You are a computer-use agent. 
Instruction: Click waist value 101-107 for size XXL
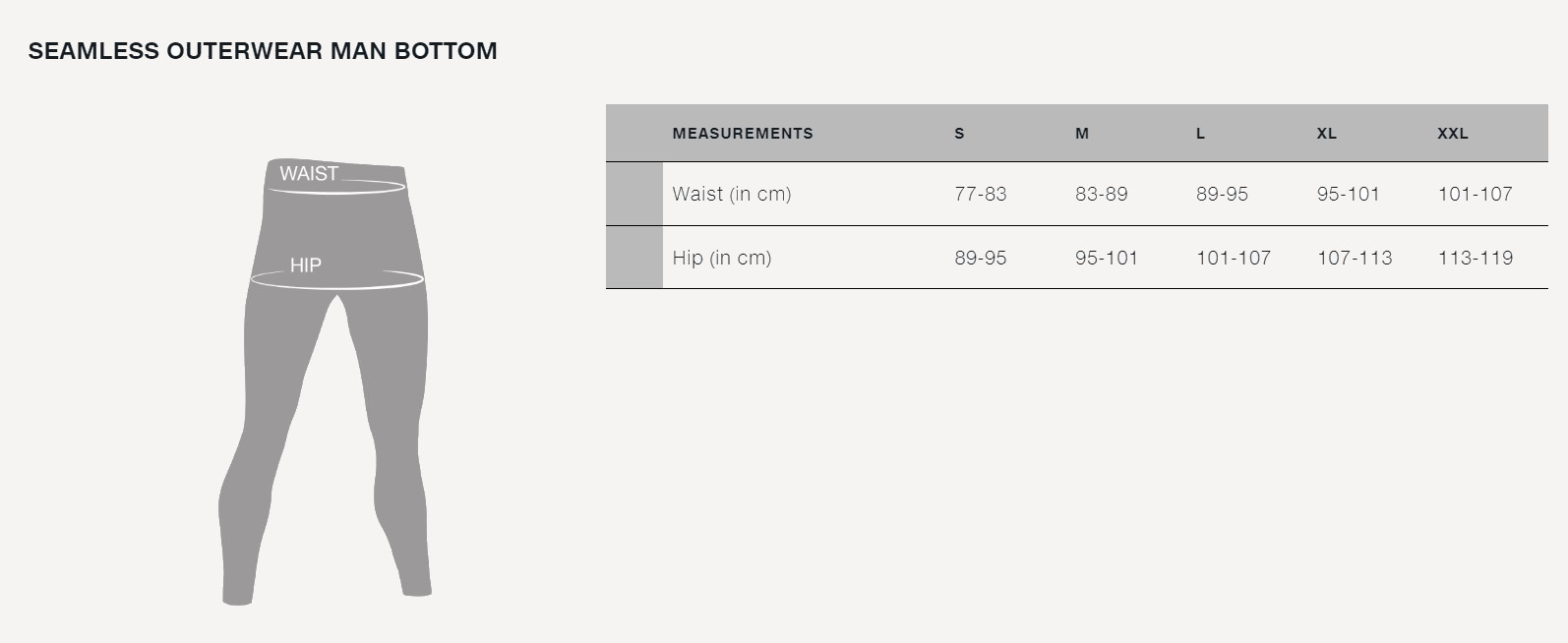[x=1475, y=194]
